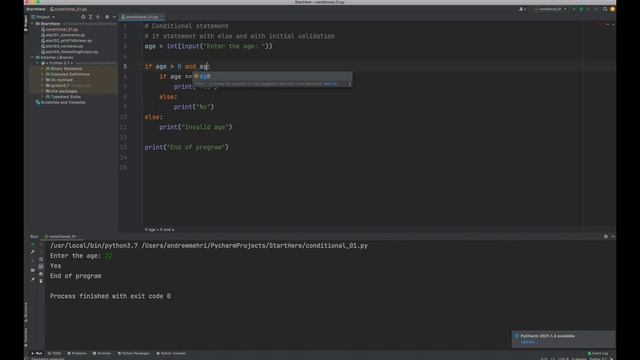Expand the site-packages node

[42, 91]
